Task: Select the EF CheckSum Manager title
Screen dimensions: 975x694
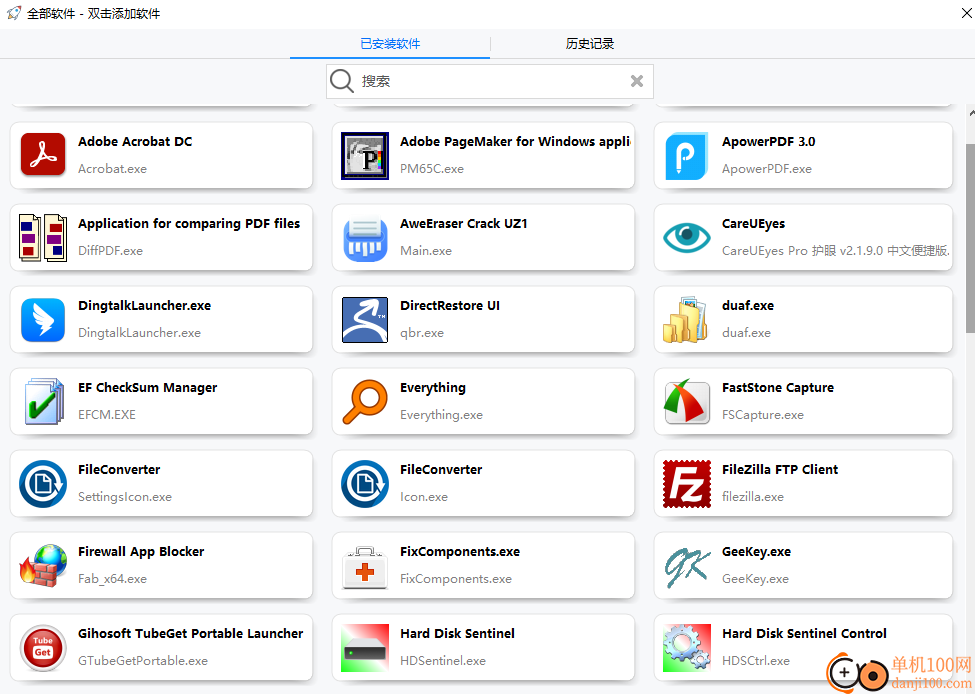Action: [147, 388]
